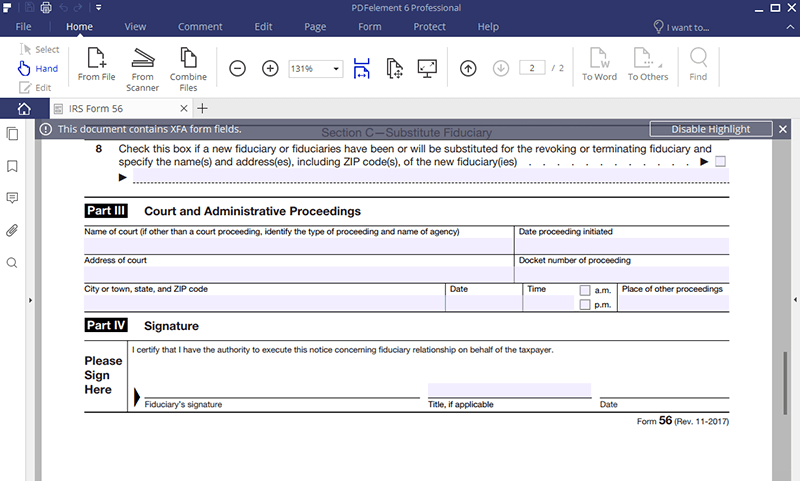Switch to the Home tab
The image size is (800, 481).
pyautogui.click(x=79, y=27)
